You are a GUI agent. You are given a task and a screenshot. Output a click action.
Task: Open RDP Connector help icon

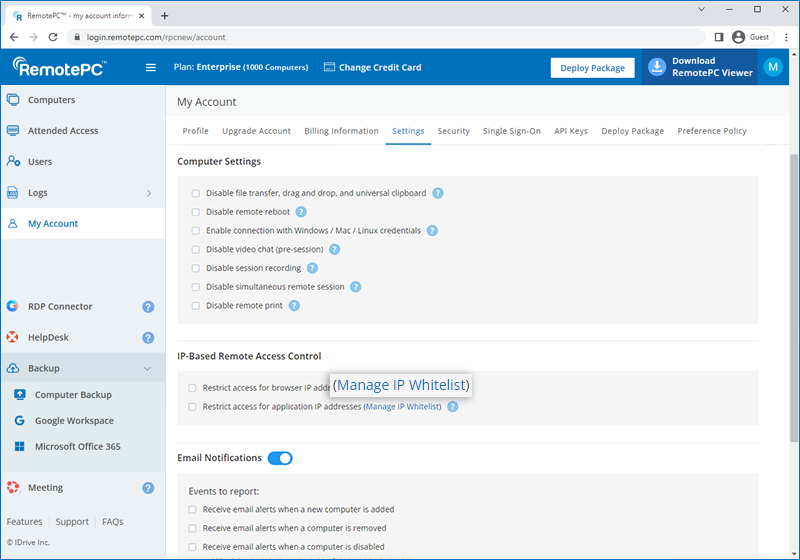point(148,307)
